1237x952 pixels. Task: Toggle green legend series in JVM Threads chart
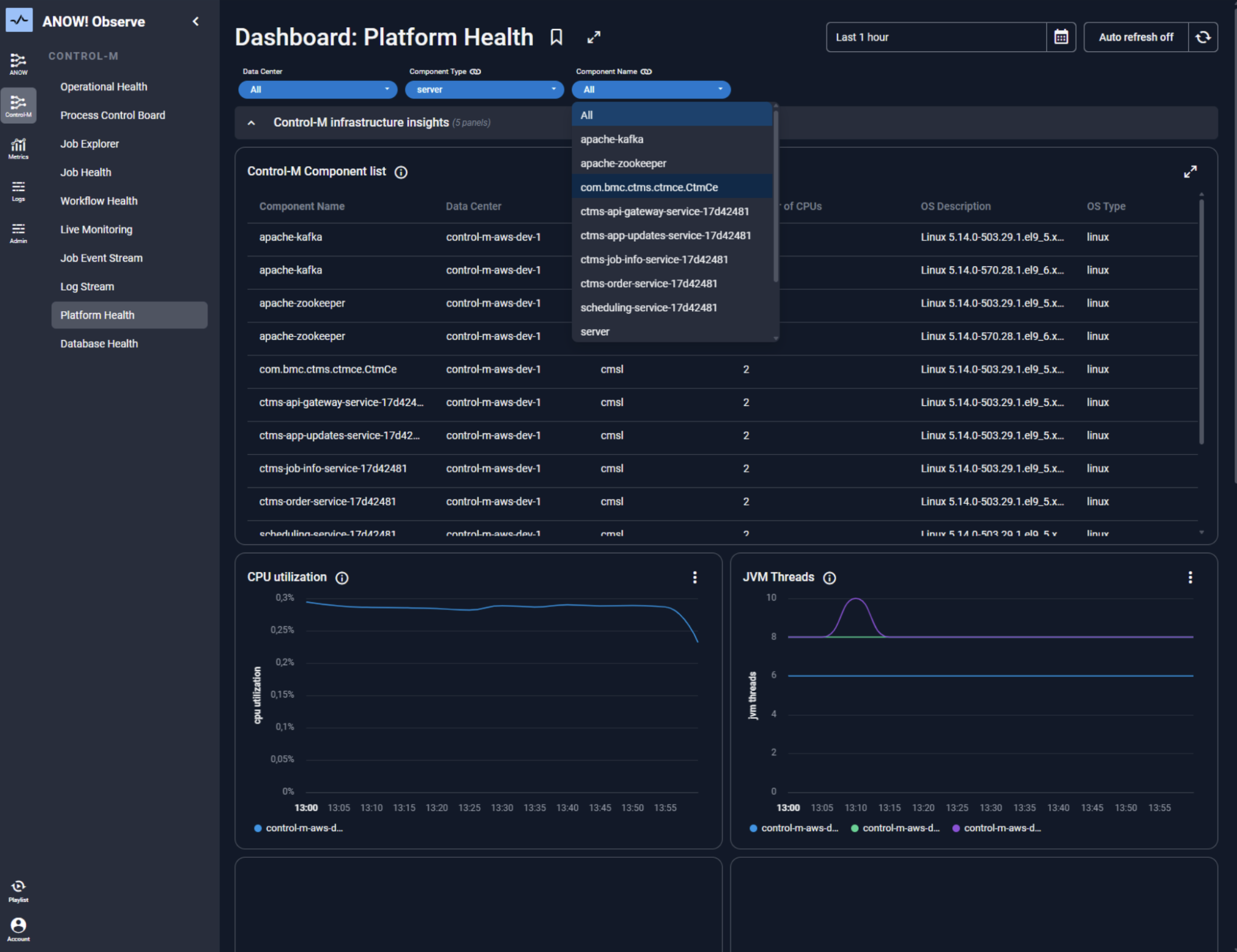coord(895,828)
